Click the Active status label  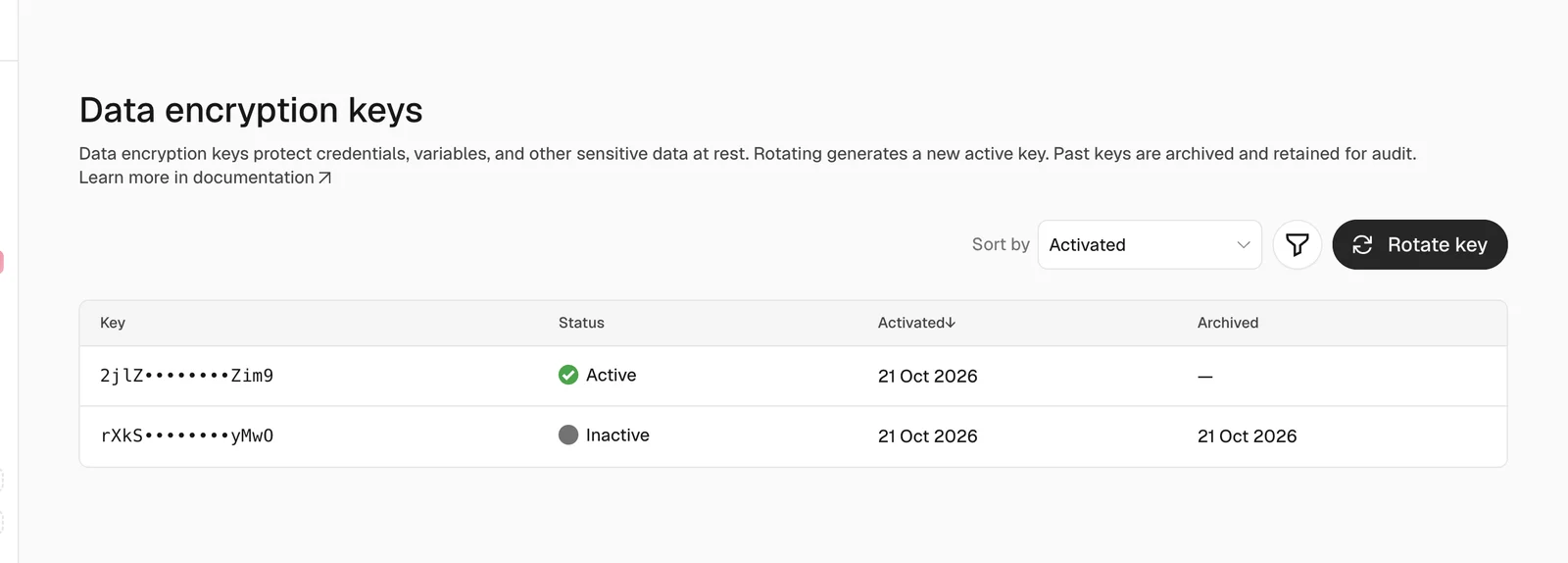coord(611,375)
